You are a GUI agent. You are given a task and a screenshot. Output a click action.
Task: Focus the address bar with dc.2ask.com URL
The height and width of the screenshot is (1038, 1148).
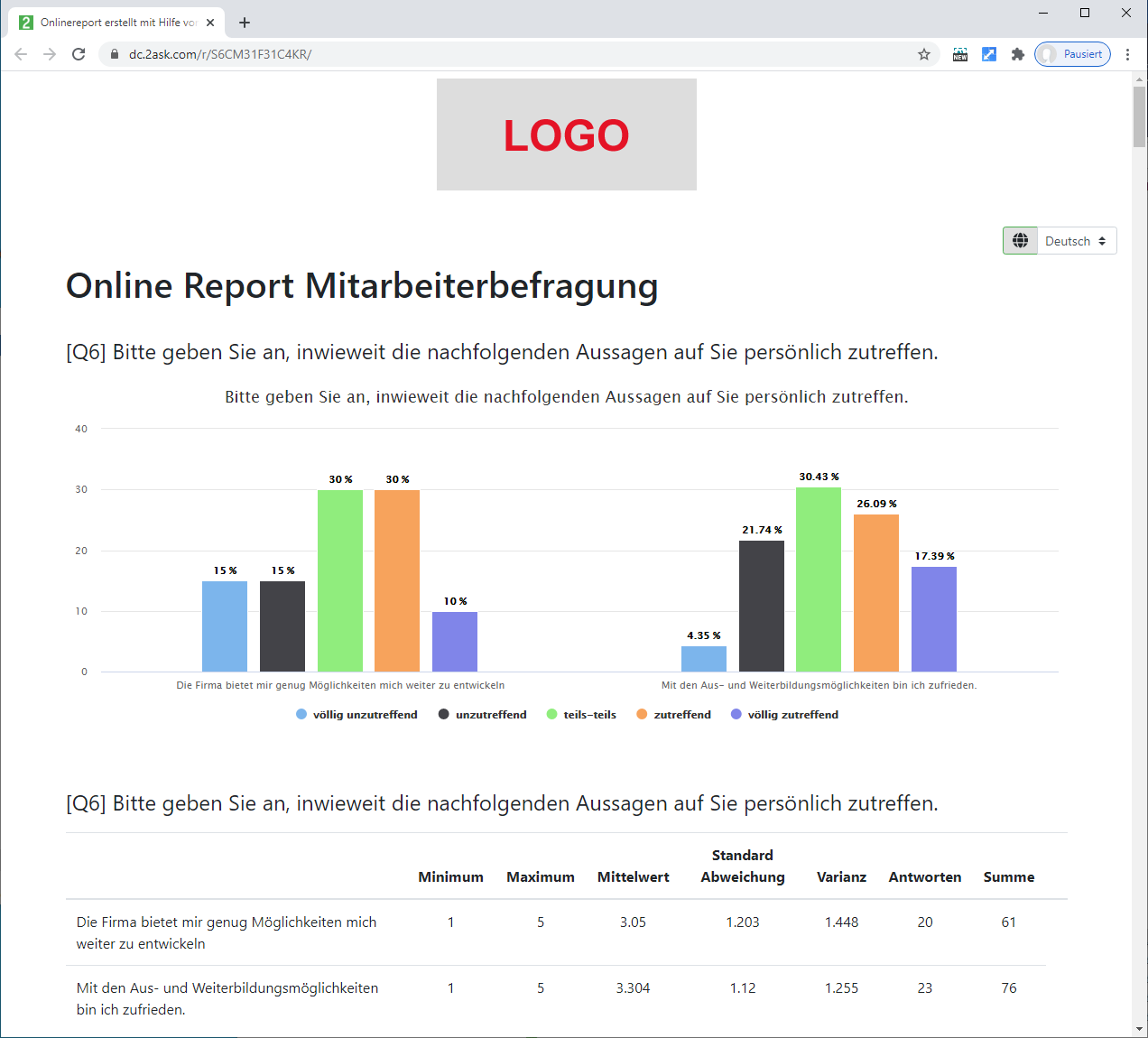519,54
